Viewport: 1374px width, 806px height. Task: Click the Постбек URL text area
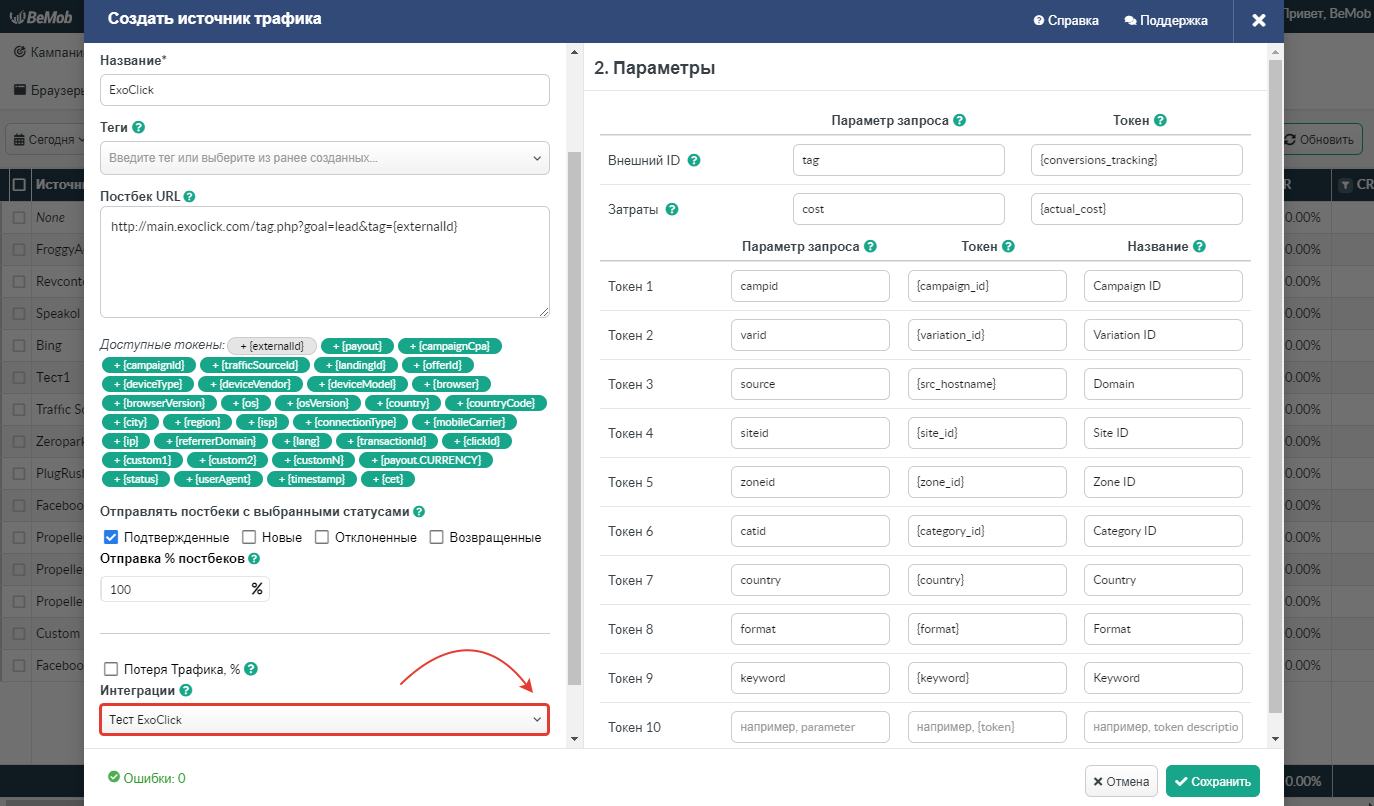click(x=325, y=263)
